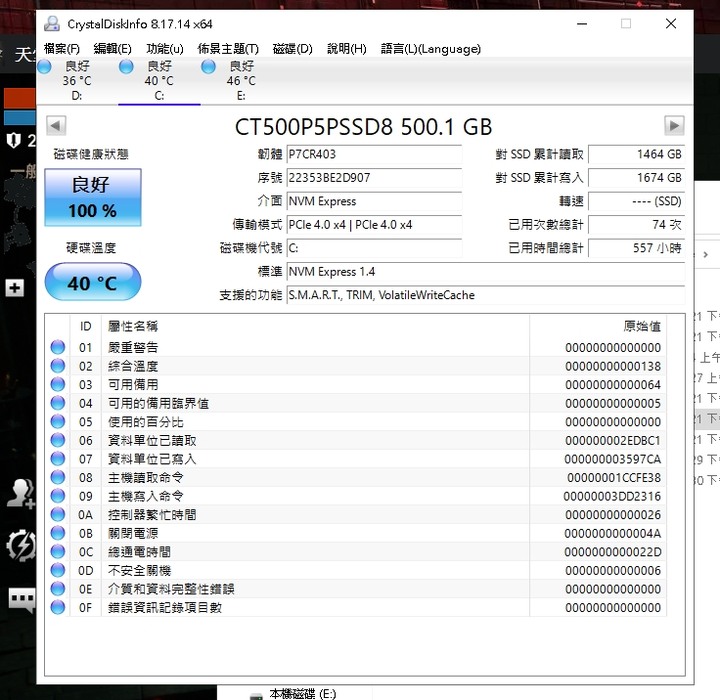Click the status orb of attribute 02 綜合溫度
The image size is (720, 700).
click(58, 366)
